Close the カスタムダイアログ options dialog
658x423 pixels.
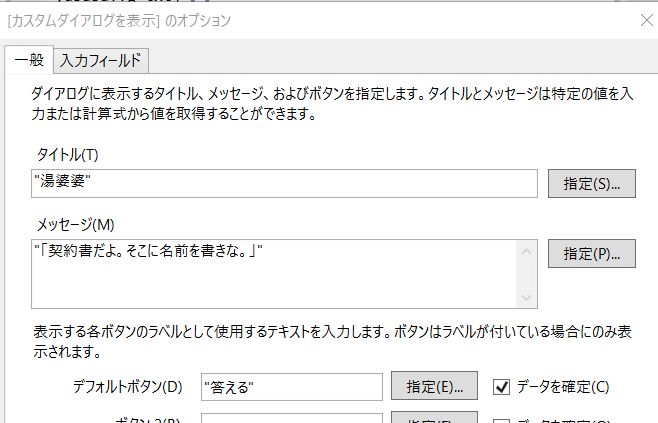[647, 20]
